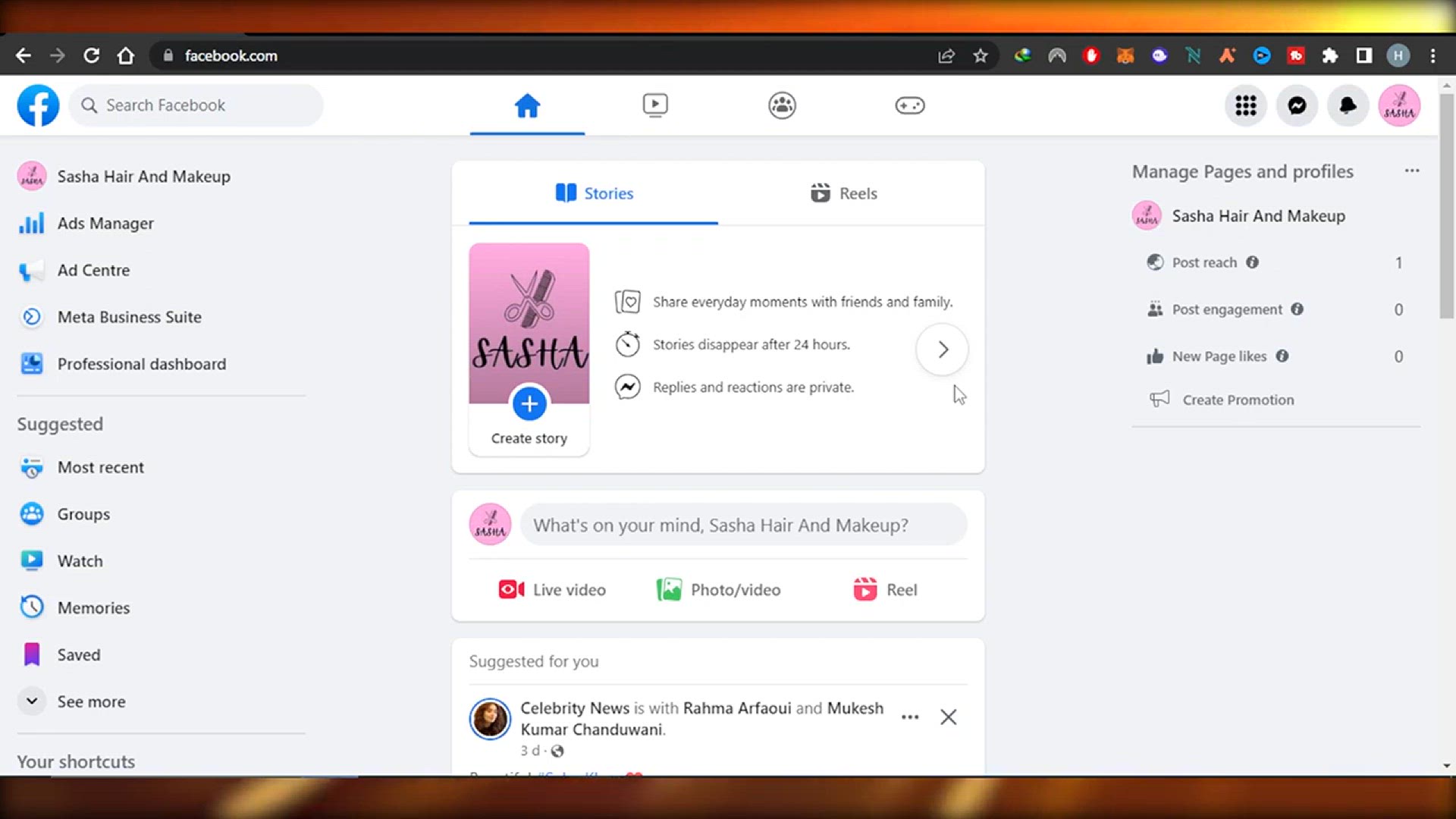Open the Gaming tab icon
The image size is (1456, 819).
[x=909, y=105]
